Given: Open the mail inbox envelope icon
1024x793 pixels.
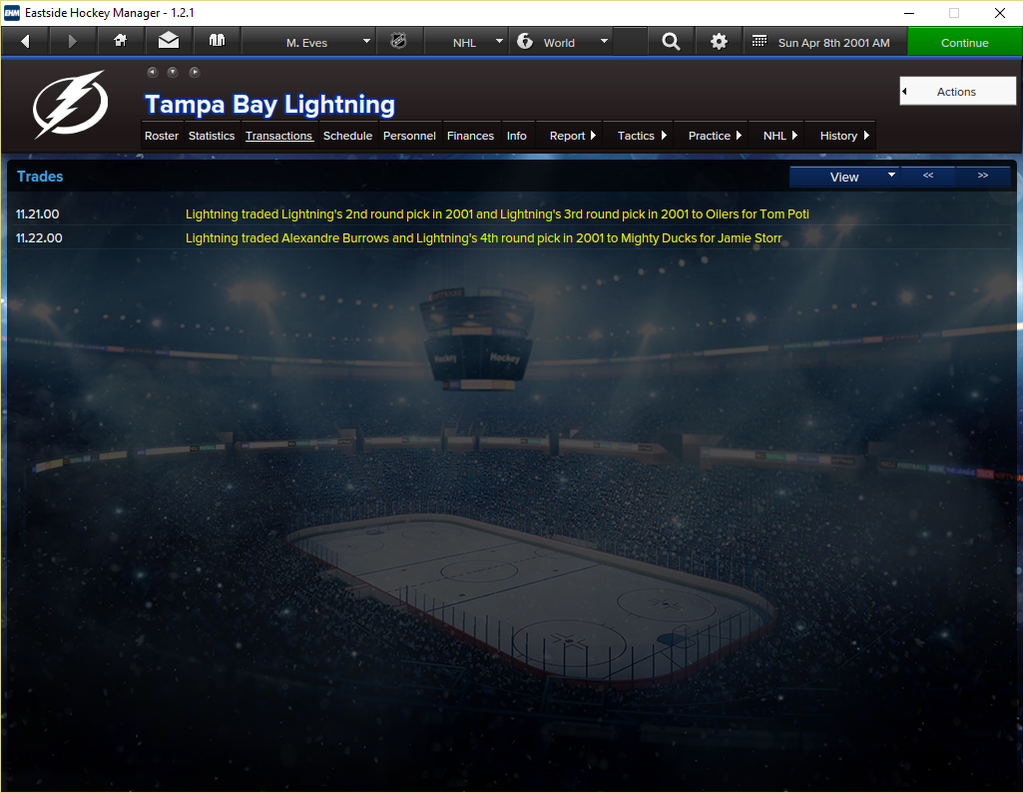Looking at the screenshot, I should (x=168, y=41).
